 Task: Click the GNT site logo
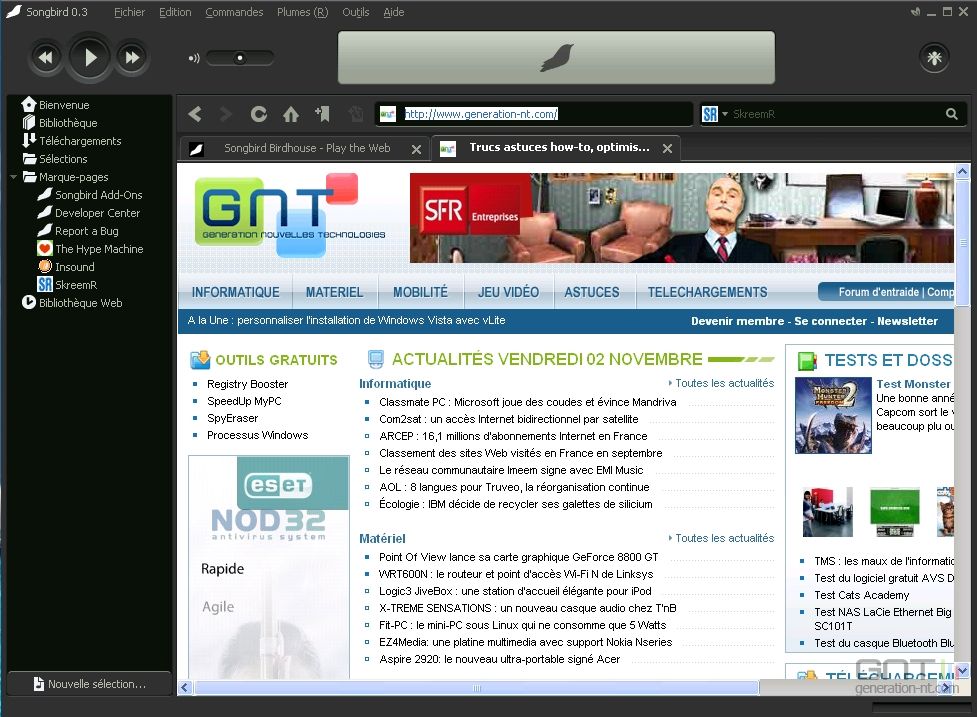290,215
